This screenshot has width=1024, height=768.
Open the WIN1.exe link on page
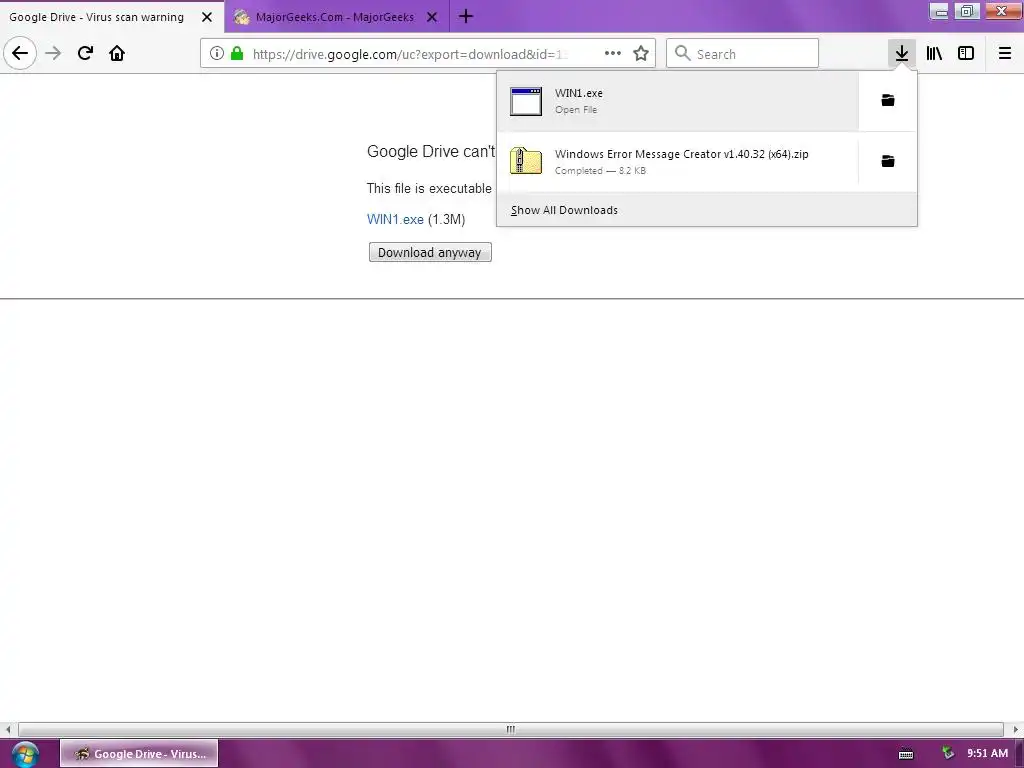coord(395,219)
